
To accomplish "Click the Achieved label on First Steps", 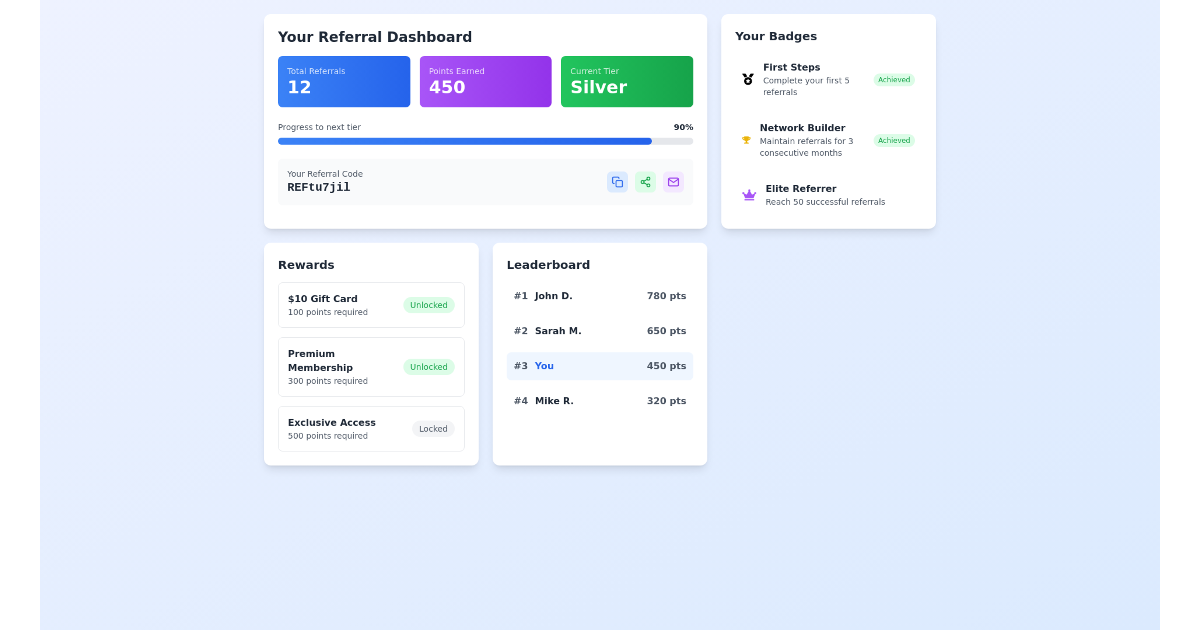I will (x=893, y=79).
